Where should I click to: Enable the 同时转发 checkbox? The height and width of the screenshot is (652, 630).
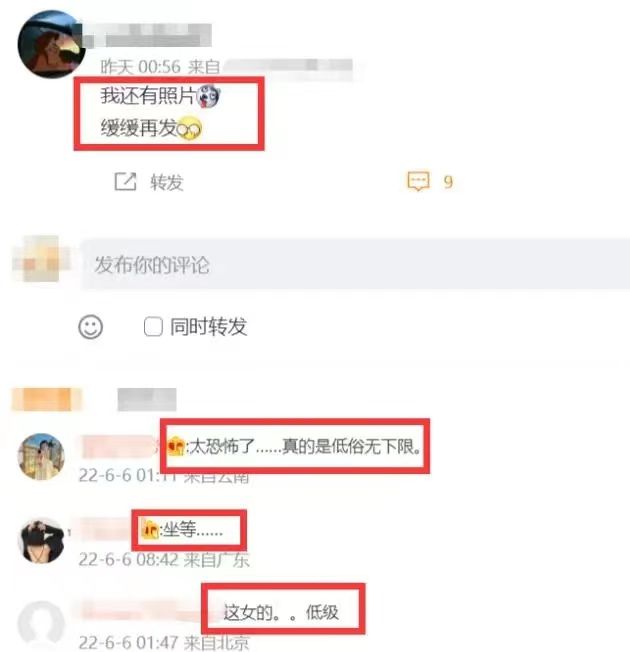[153, 326]
